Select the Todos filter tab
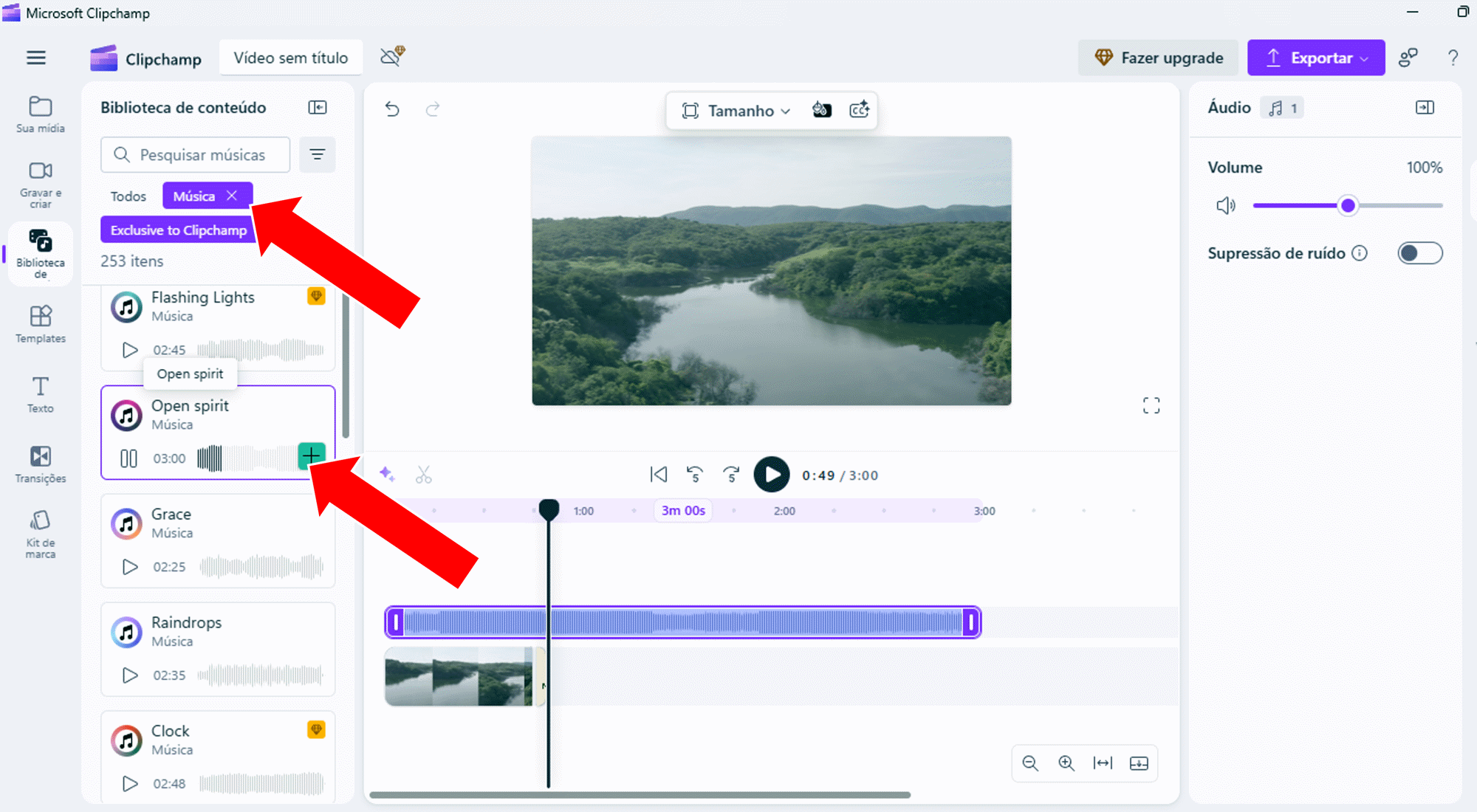This screenshot has height=812, width=1477. (x=128, y=196)
